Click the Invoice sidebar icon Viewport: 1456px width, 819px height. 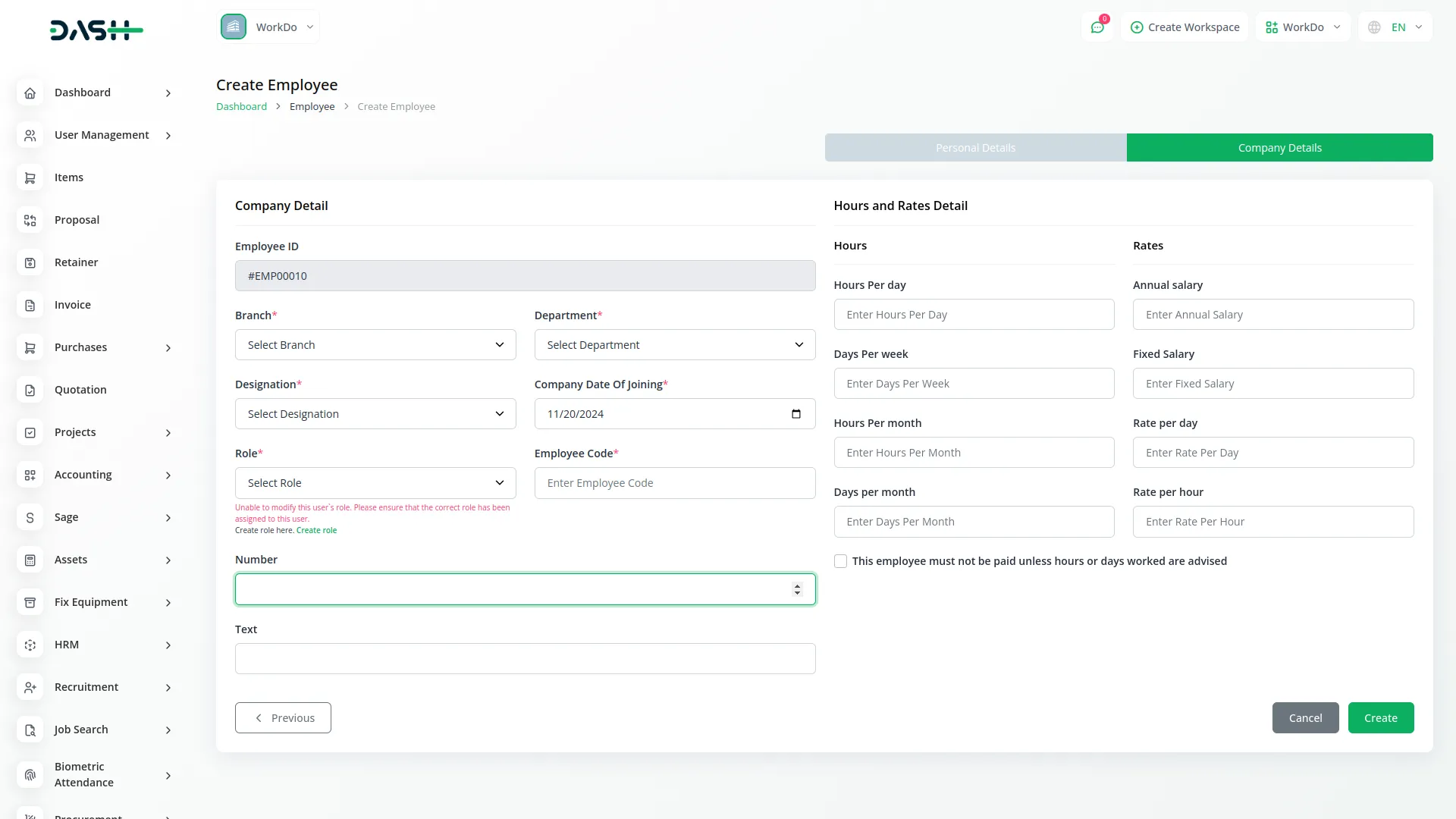point(30,305)
